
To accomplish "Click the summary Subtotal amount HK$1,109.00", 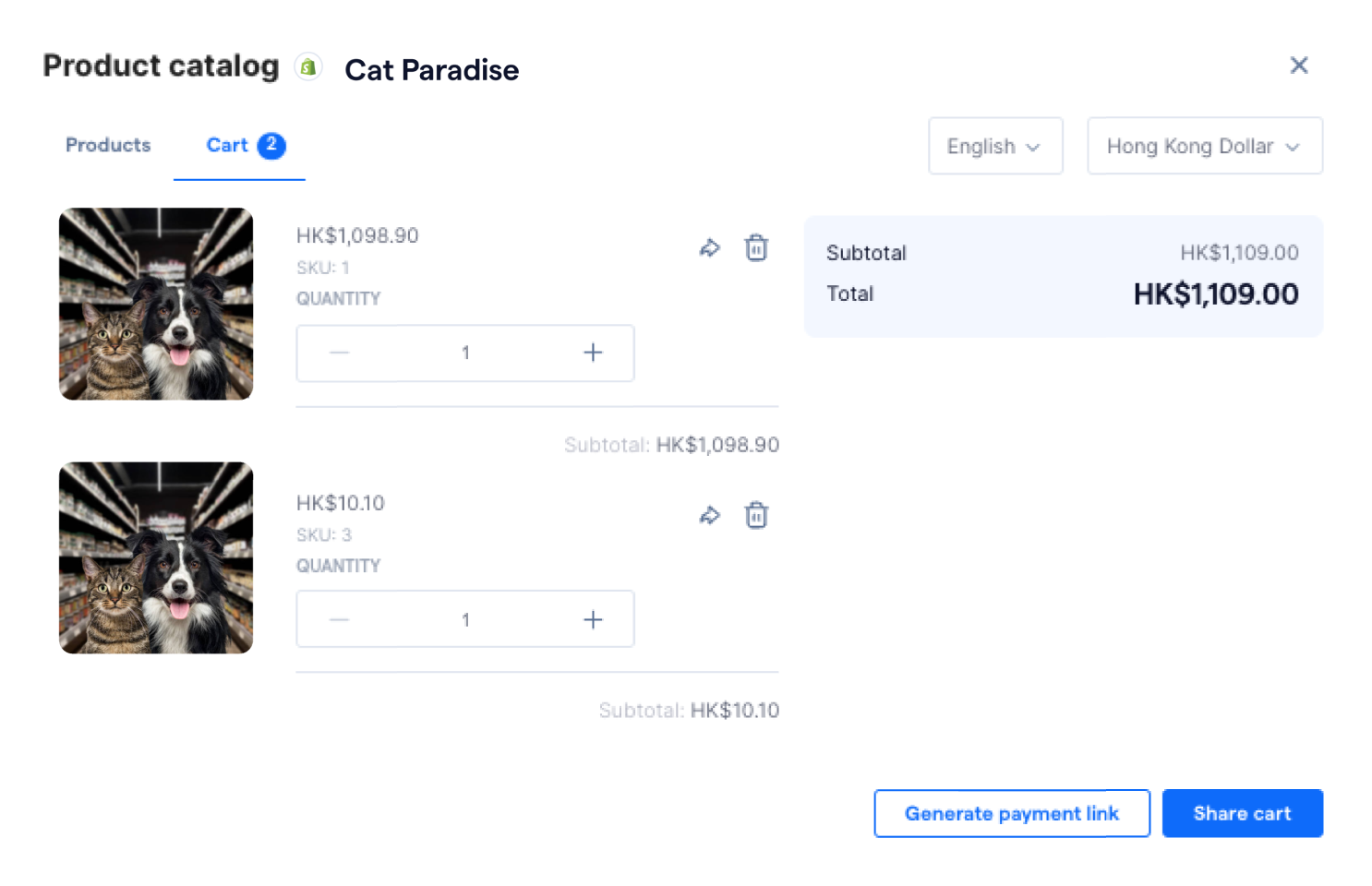I will (x=1239, y=253).
